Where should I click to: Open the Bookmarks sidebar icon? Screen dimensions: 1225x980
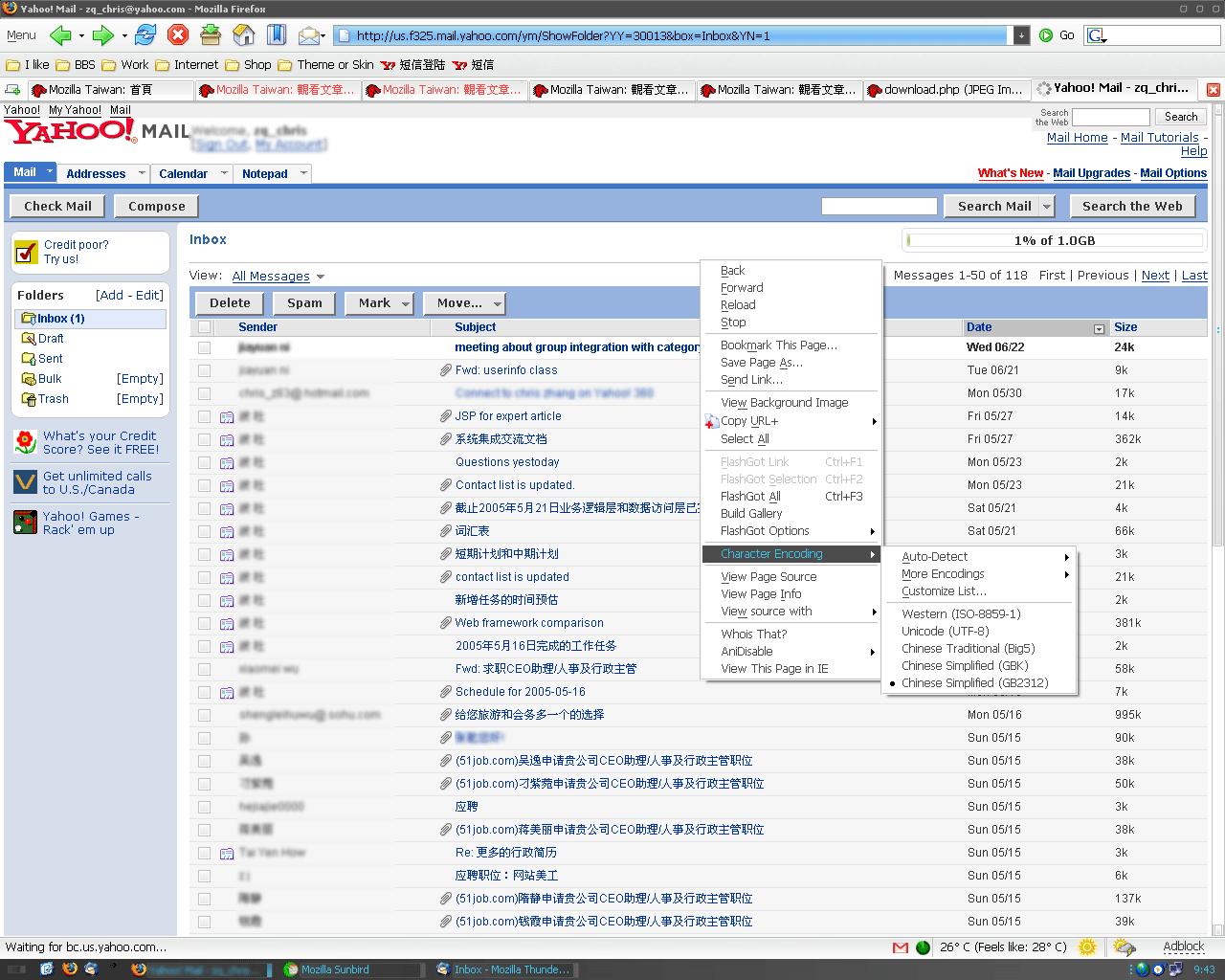click(x=277, y=35)
